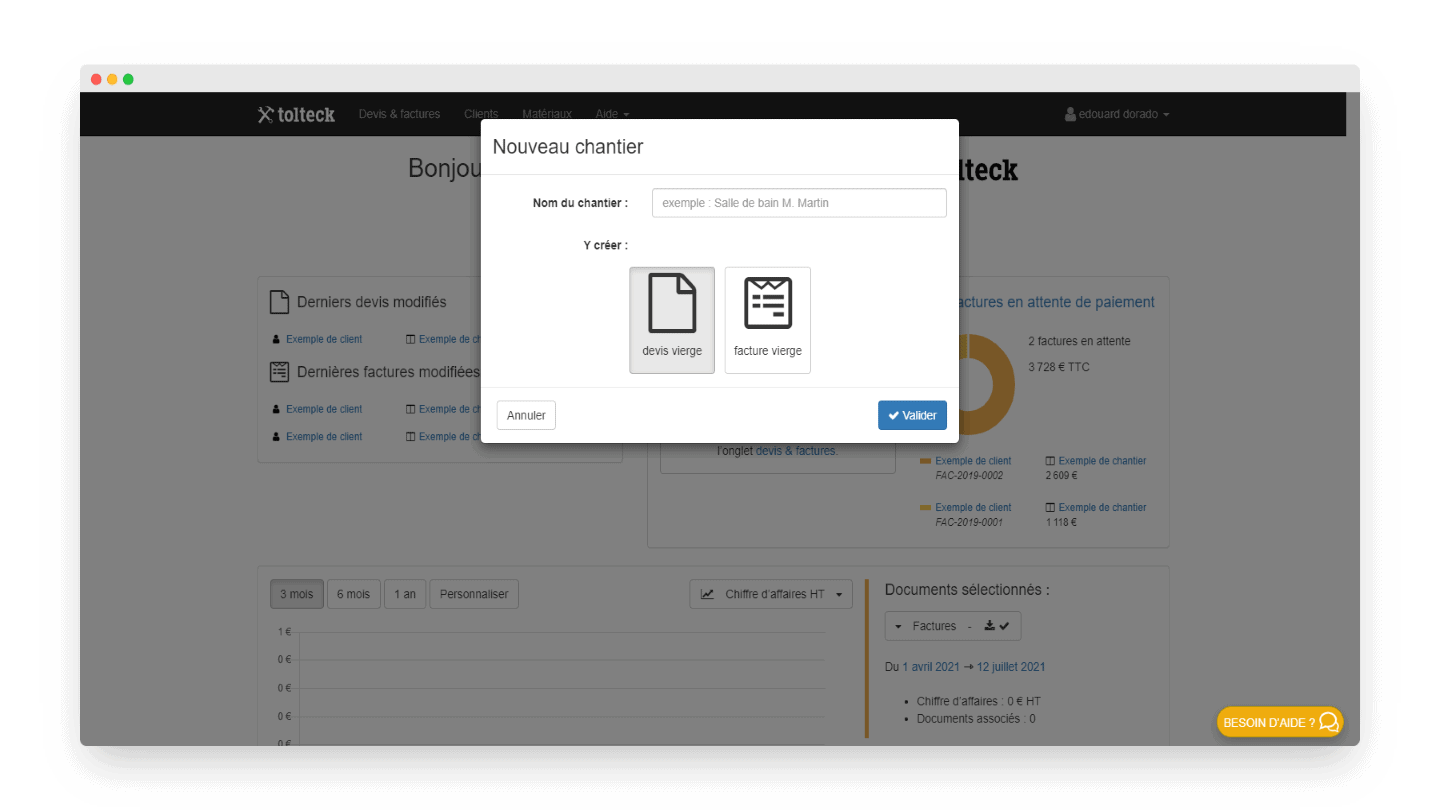Screen dimensions: 1440x810
Task: Select the 1 an period toggle
Action: 405,594
